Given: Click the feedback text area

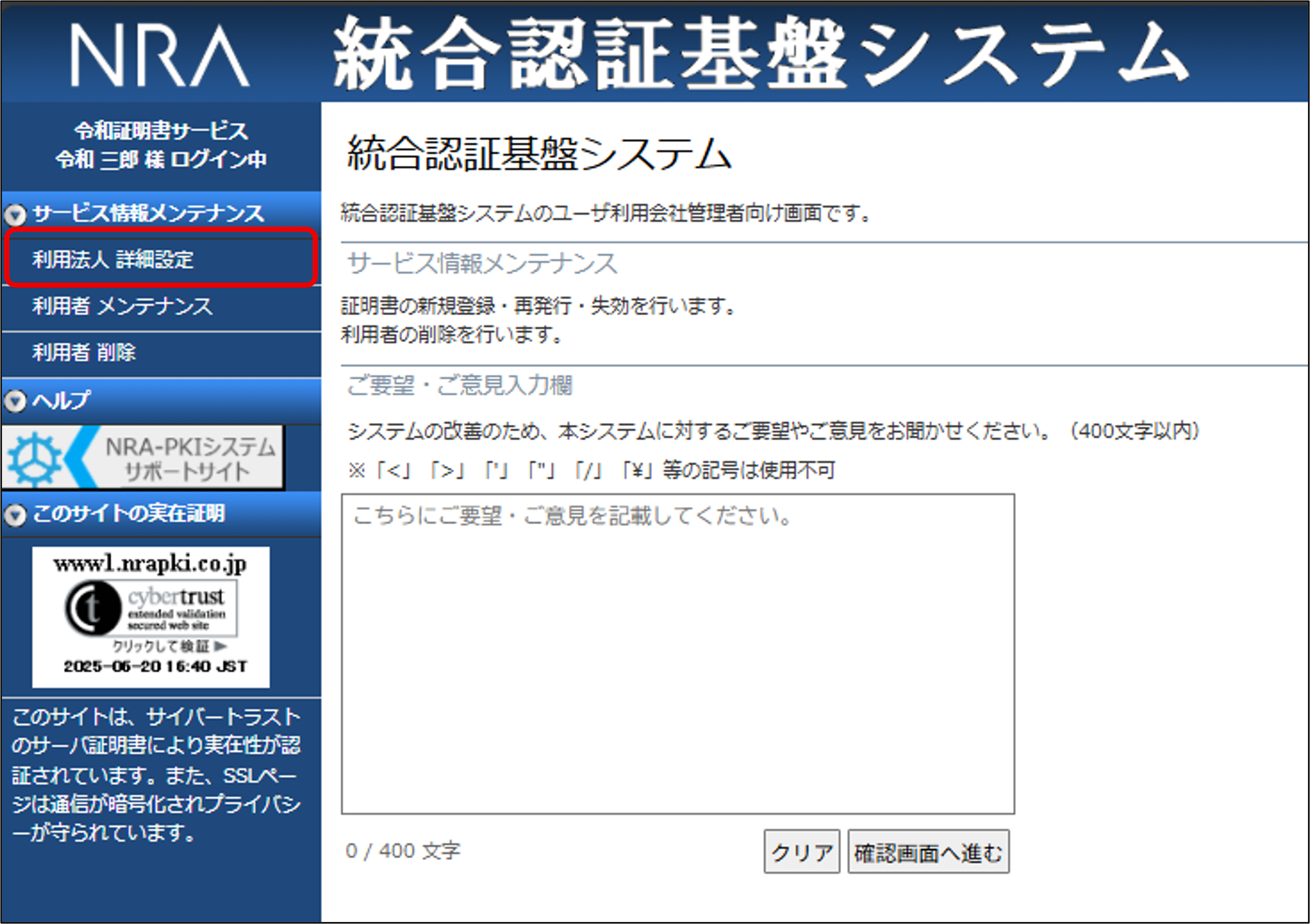Looking at the screenshot, I should [x=678, y=654].
